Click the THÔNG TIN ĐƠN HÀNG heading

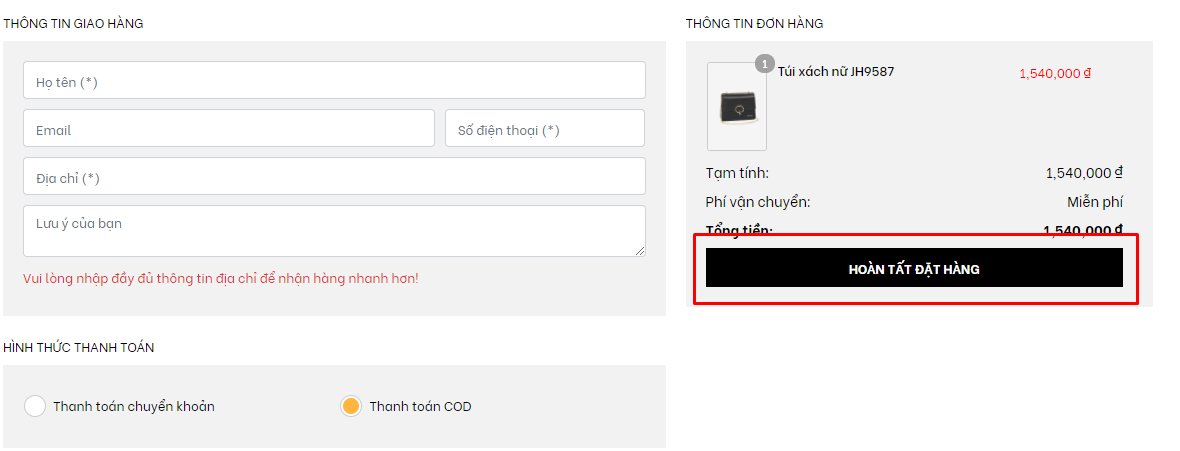pos(754,23)
